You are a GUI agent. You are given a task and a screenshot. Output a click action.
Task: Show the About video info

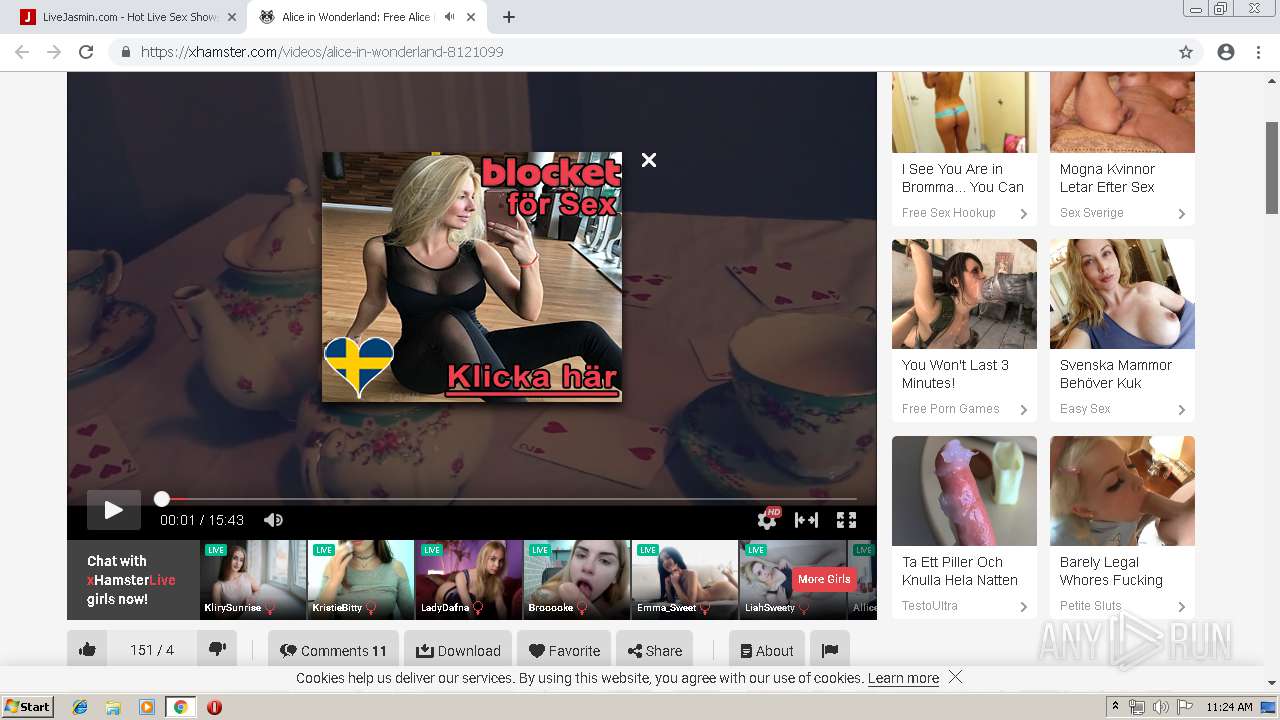(767, 650)
